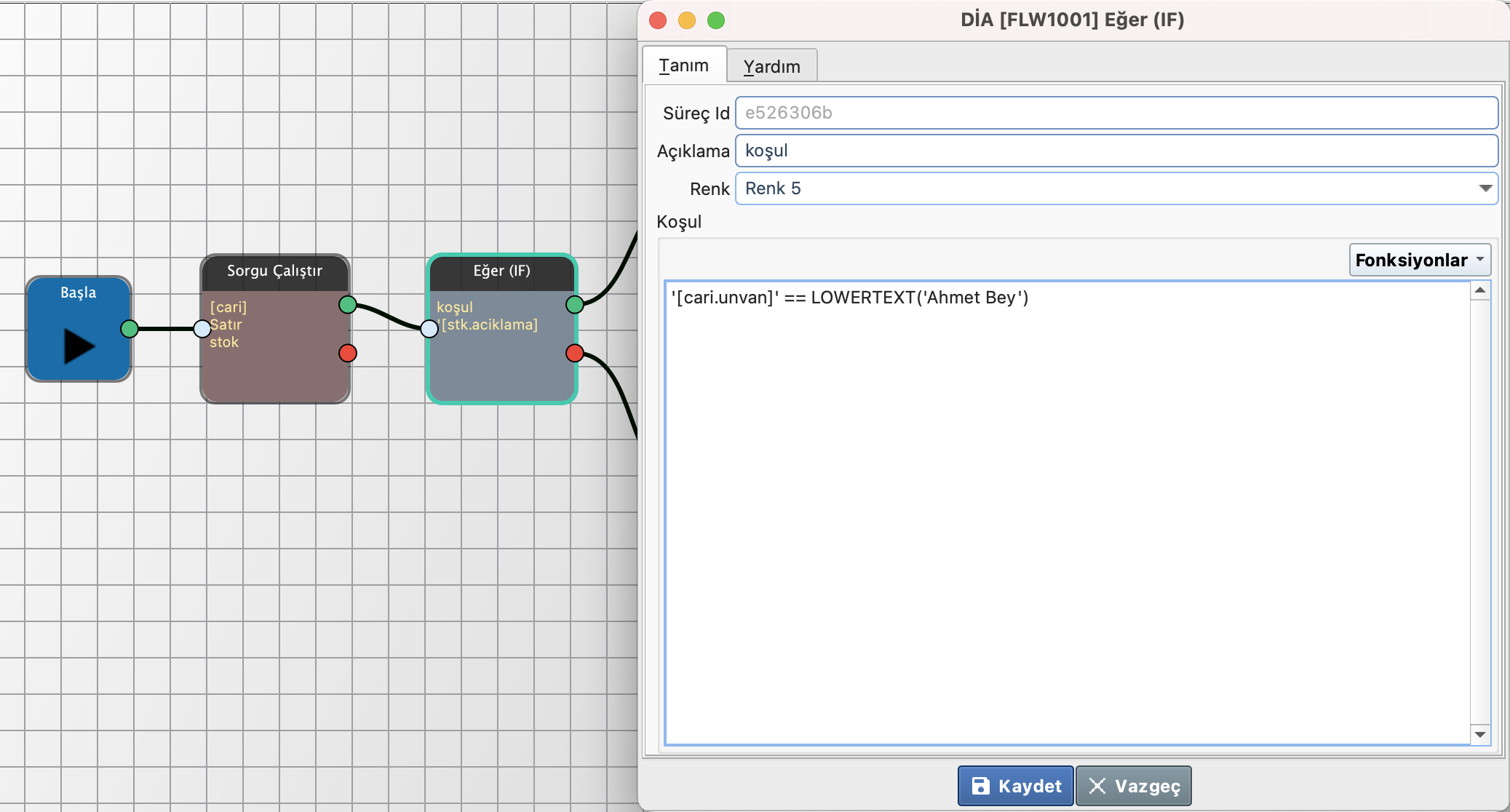The image size is (1510, 812).
Task: Click scrollbar down arrow in Koşul editor
Action: pos(1480,734)
